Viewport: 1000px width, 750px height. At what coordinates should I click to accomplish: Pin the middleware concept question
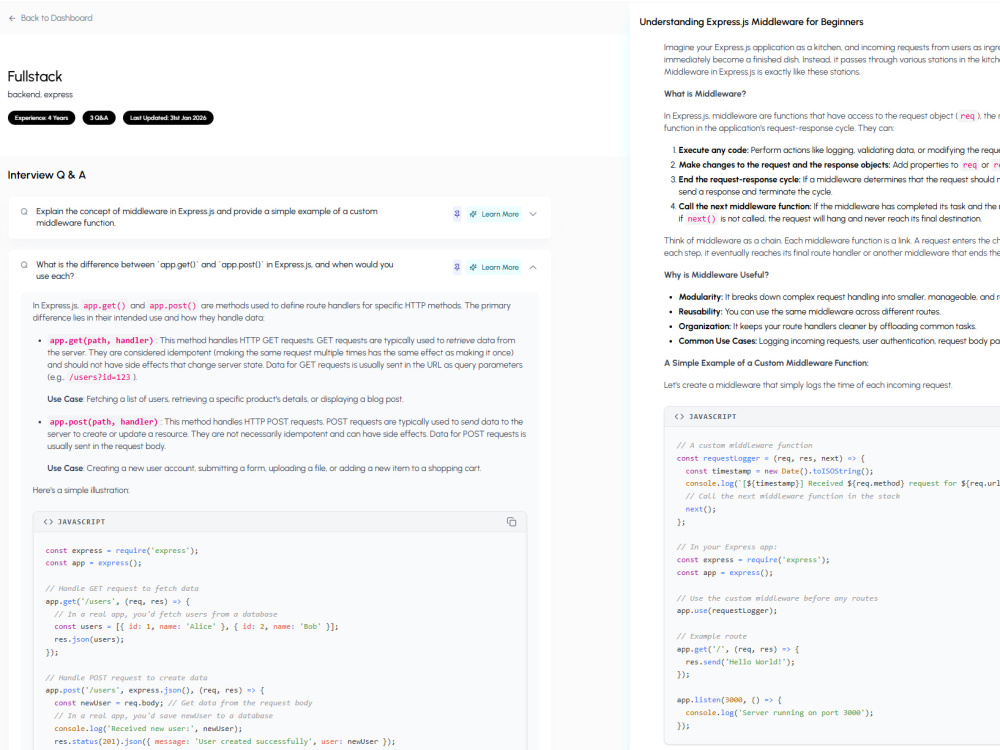(457, 214)
